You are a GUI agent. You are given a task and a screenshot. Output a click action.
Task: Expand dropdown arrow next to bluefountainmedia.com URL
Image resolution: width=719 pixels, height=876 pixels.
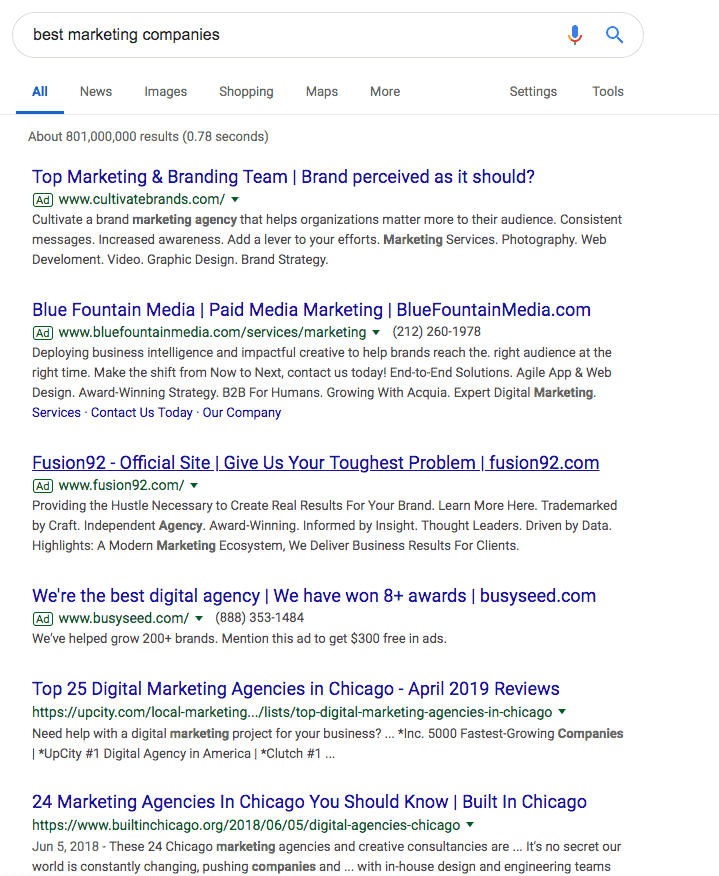pyautogui.click(x=376, y=332)
